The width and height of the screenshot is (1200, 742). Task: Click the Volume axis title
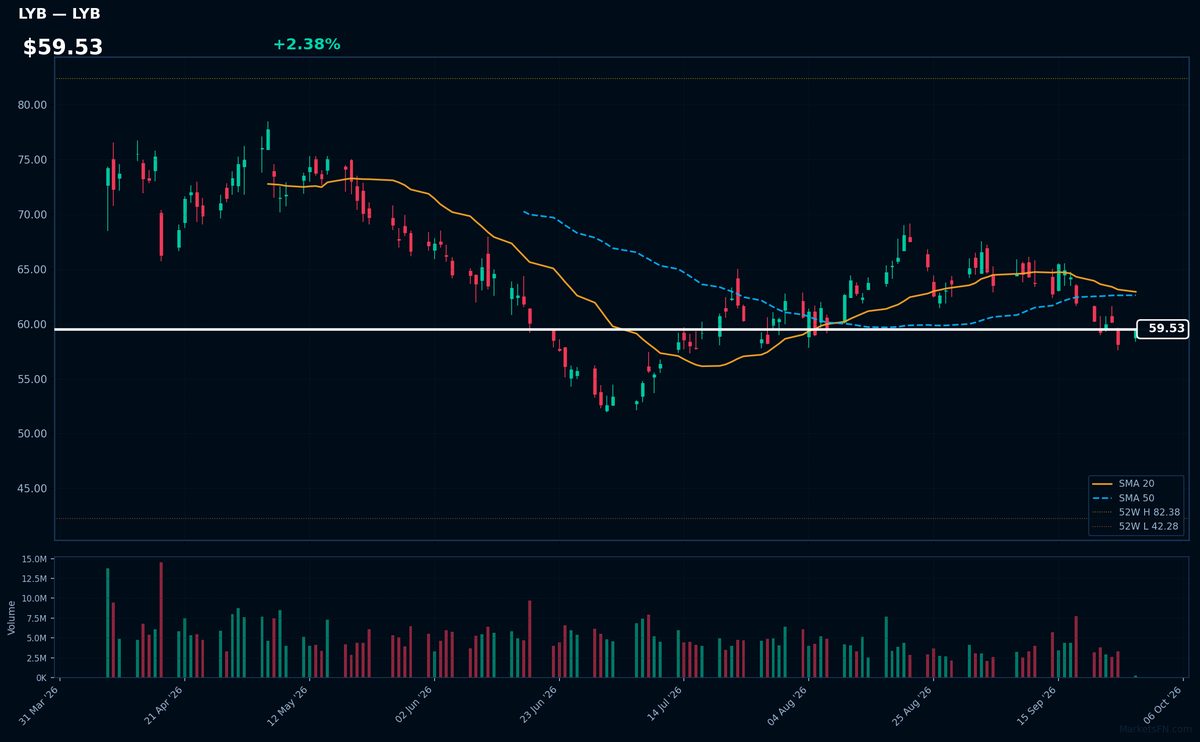(11, 617)
